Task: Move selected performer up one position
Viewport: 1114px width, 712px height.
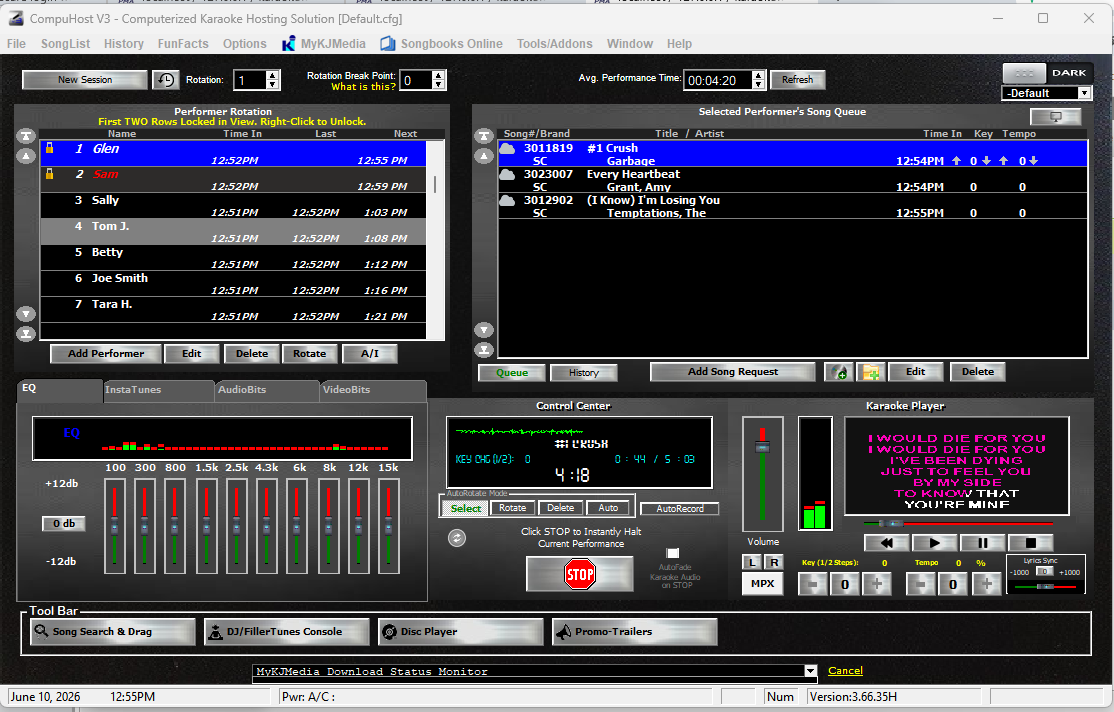Action: point(26,156)
